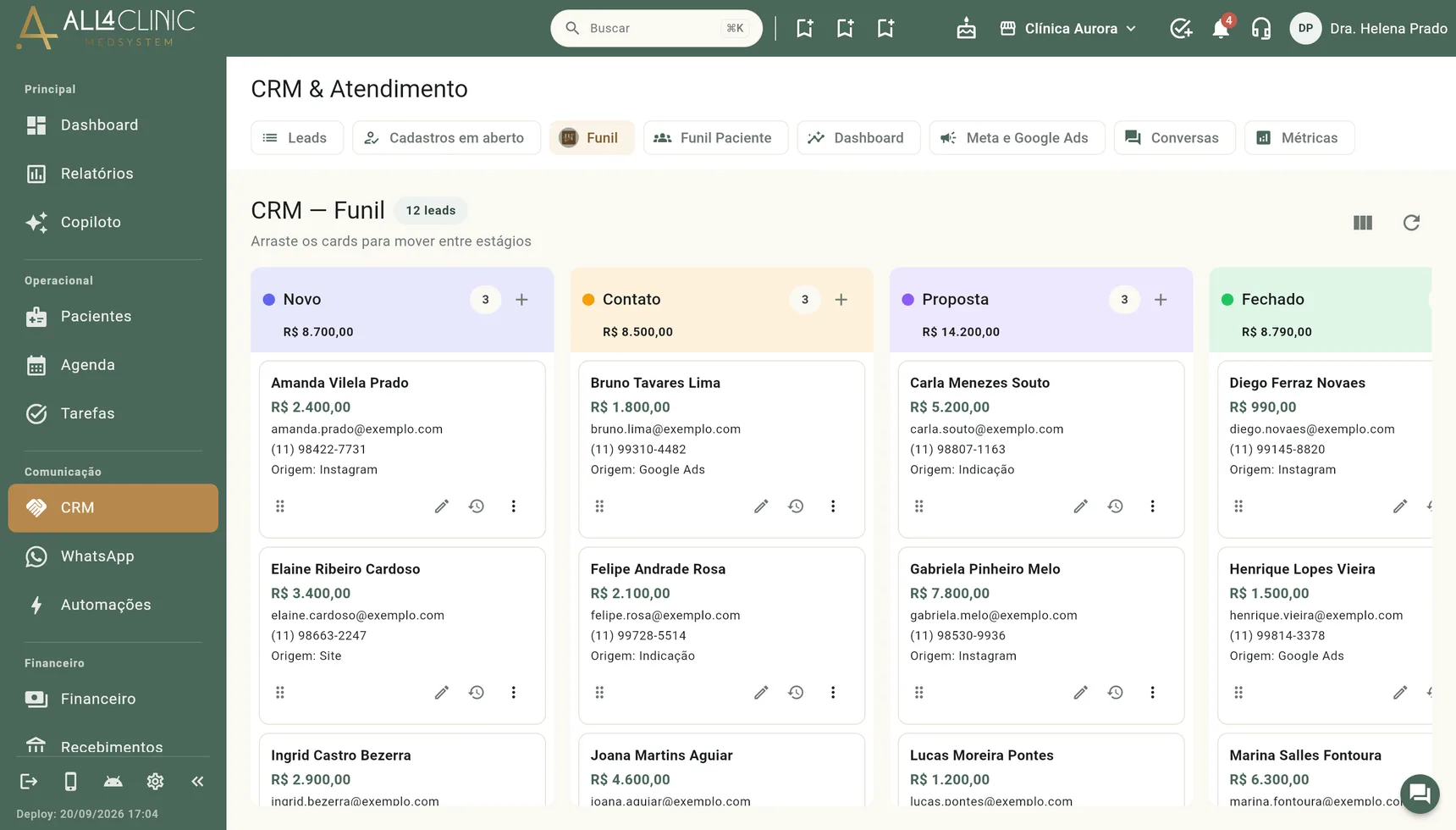
Task: Edit Amanda Vilela Prado's card
Action: pyautogui.click(x=441, y=506)
